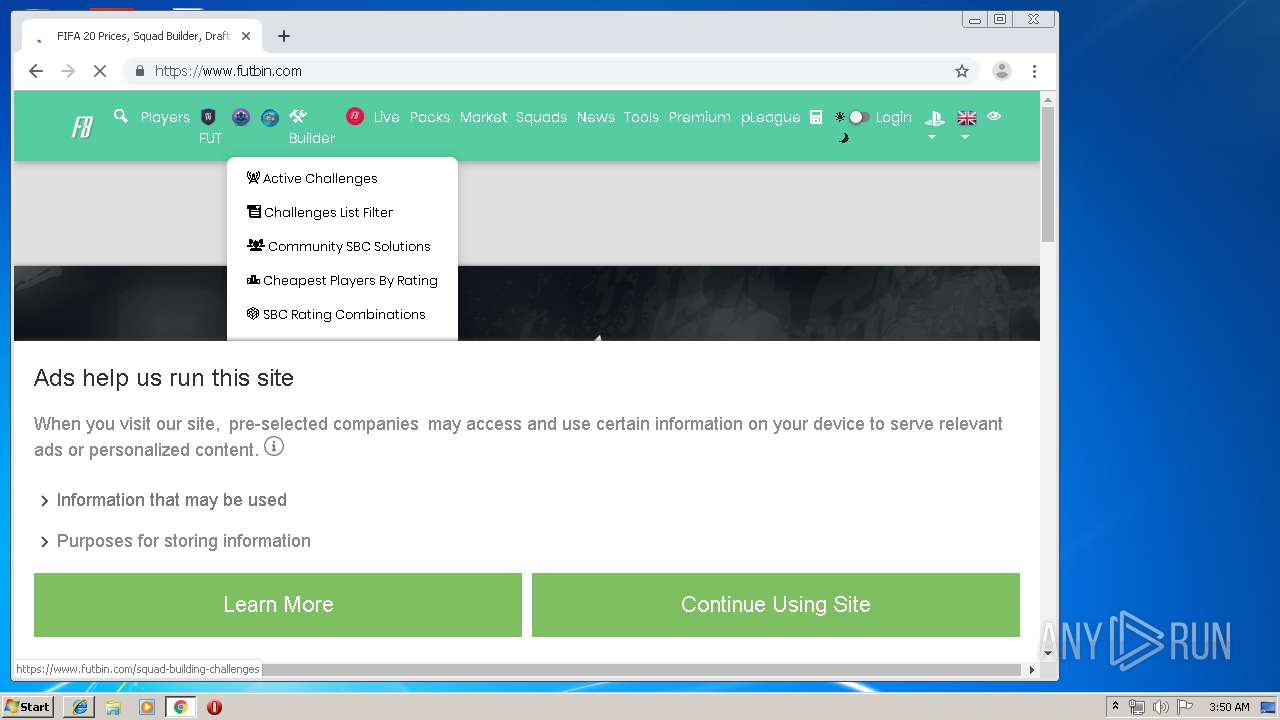Open media player from taskbar

[147, 707]
